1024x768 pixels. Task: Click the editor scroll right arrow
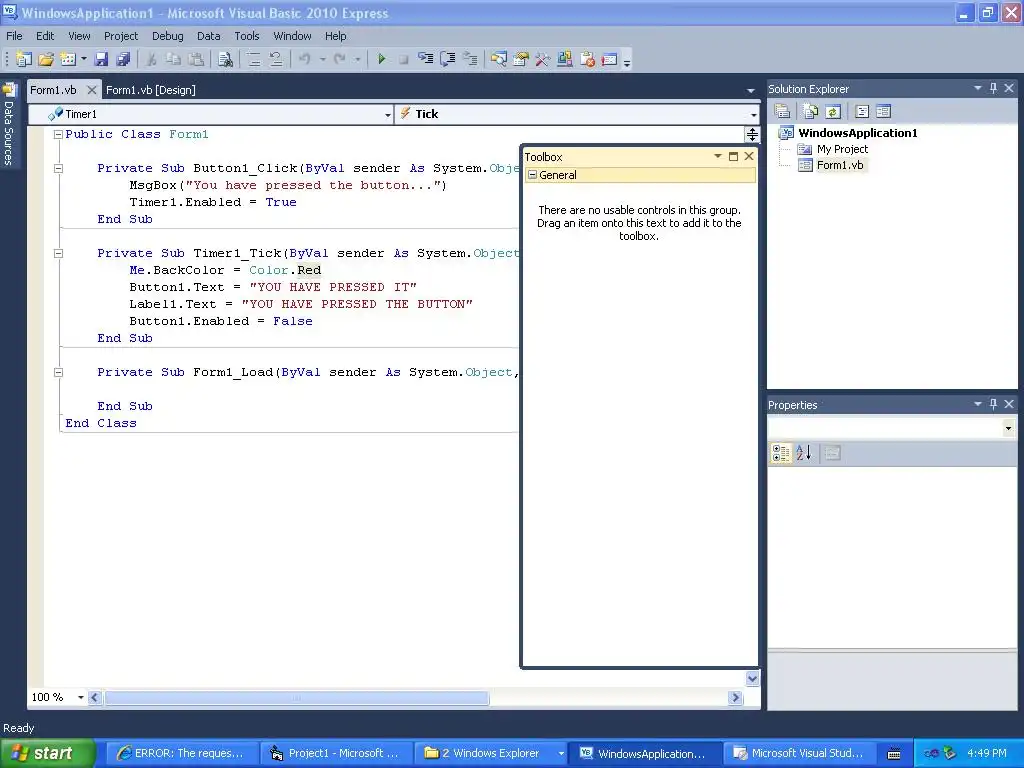point(735,697)
